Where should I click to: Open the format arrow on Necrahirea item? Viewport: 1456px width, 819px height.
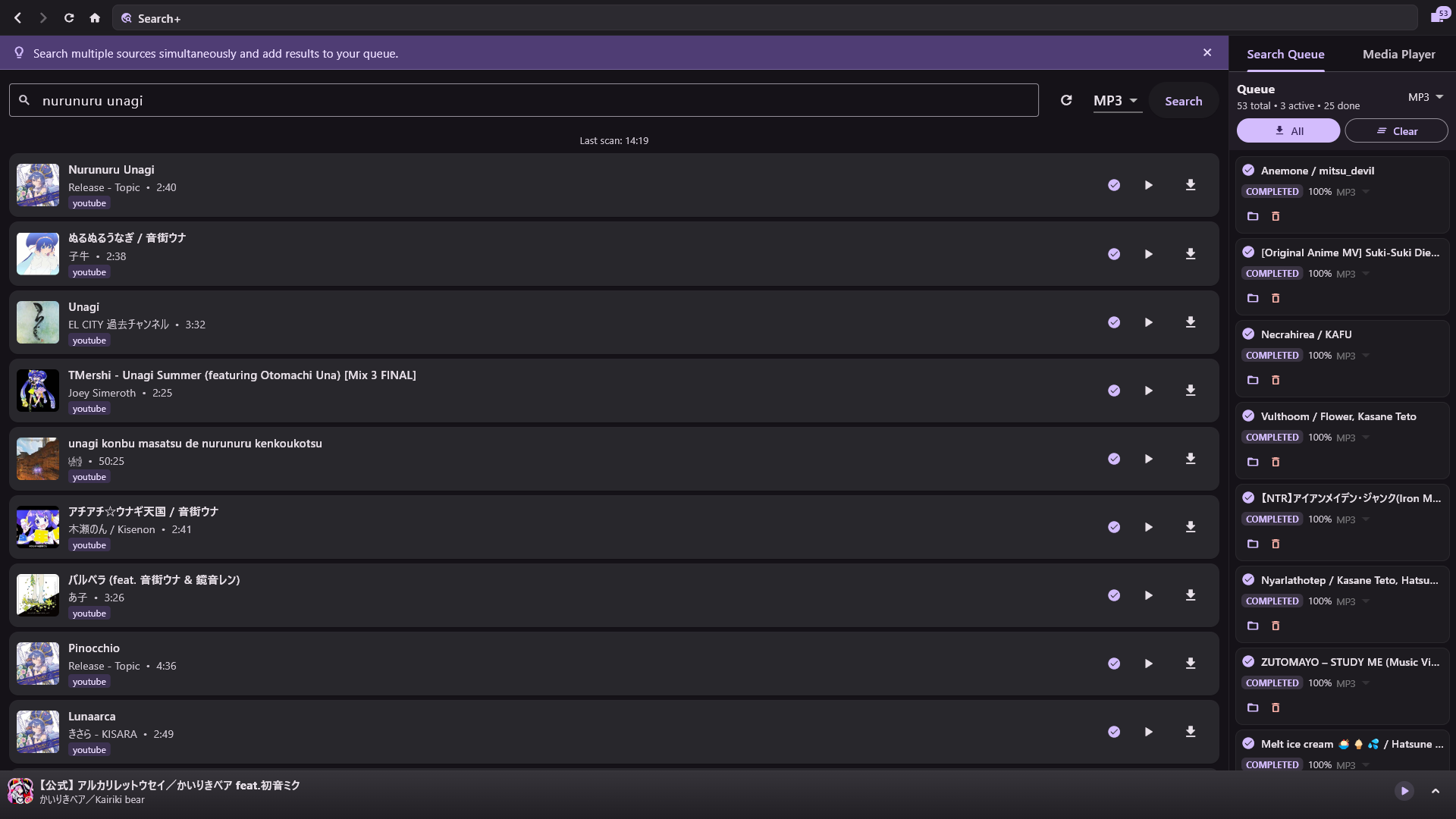[1366, 356]
